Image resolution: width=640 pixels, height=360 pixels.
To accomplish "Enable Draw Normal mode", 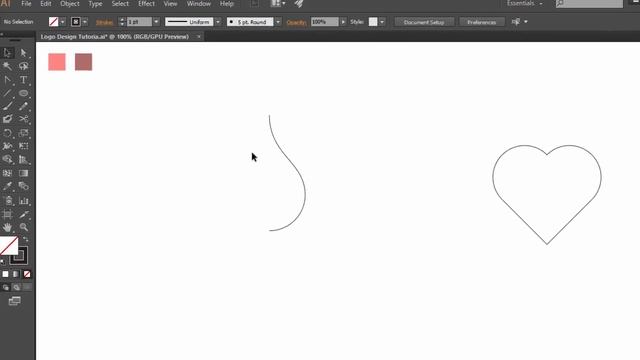I will coord(5,287).
